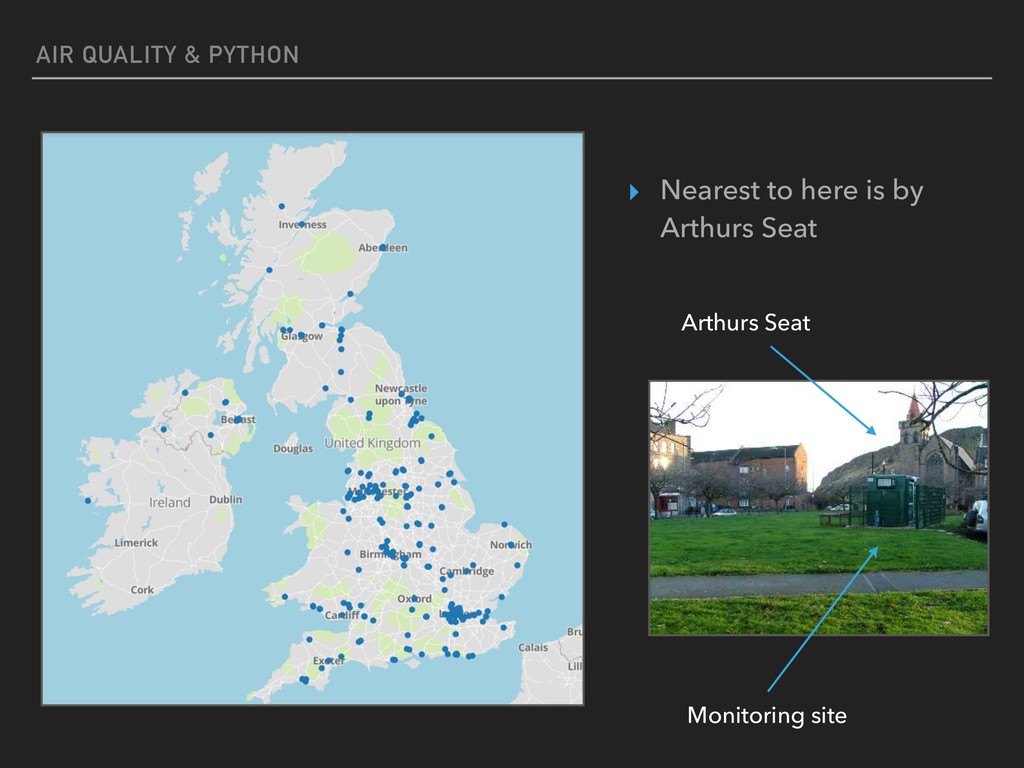This screenshot has height=768, width=1024.
Task: Click the 'Aberdeen' label on the map
Action: 383,248
